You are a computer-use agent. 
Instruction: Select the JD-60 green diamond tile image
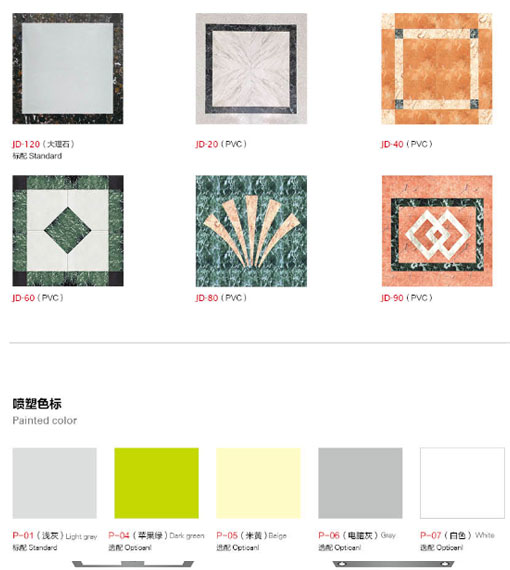pyautogui.click(x=68, y=231)
